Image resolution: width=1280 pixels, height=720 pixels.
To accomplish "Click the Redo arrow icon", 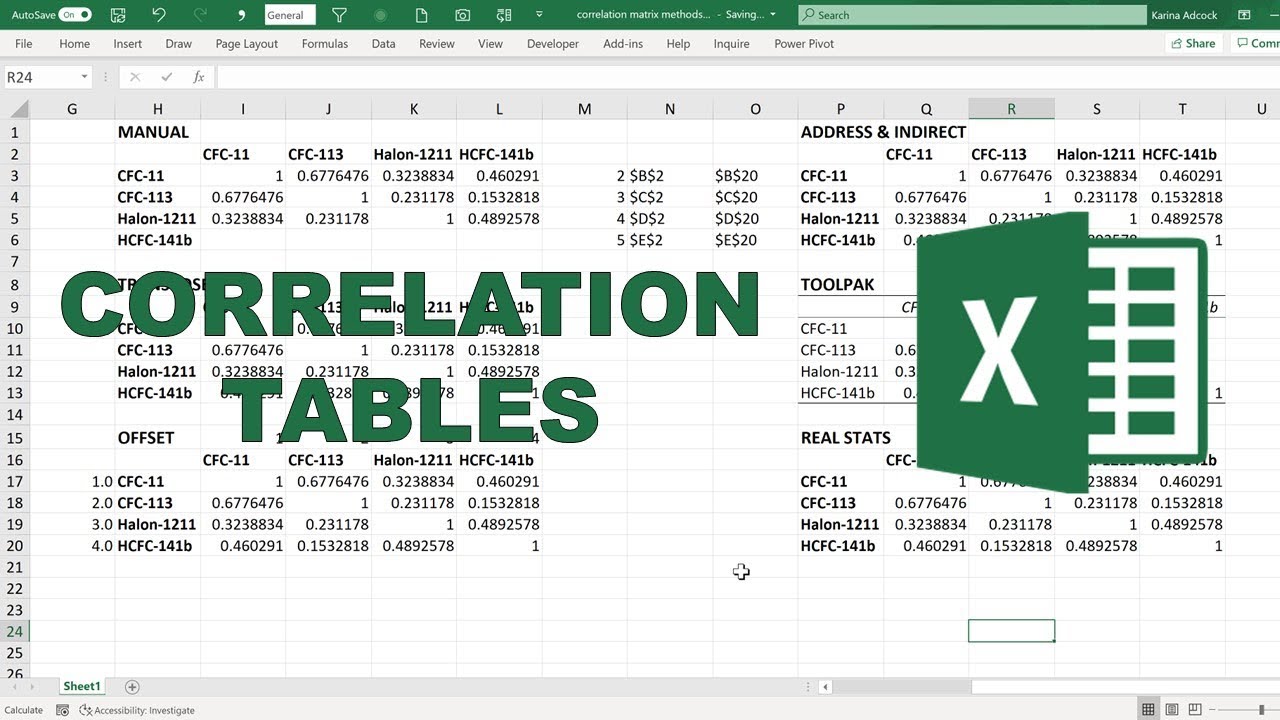I will (x=200, y=15).
